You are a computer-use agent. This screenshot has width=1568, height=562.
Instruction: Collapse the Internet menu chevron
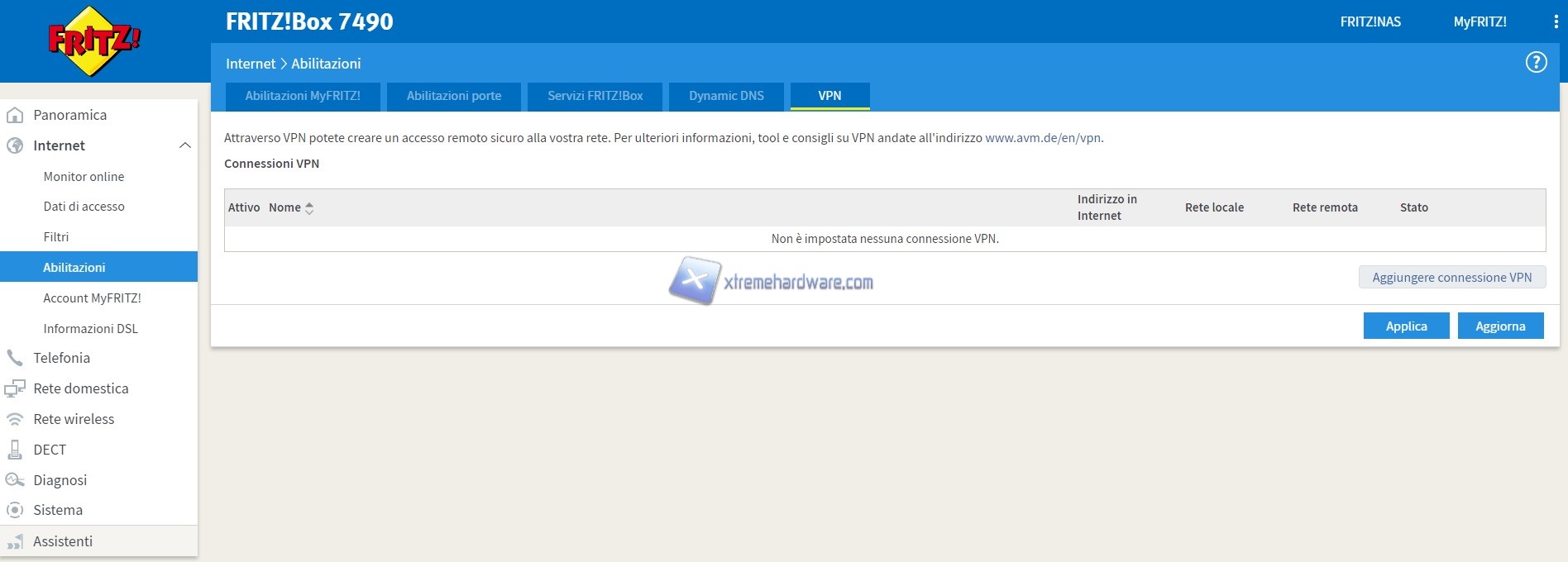(184, 145)
